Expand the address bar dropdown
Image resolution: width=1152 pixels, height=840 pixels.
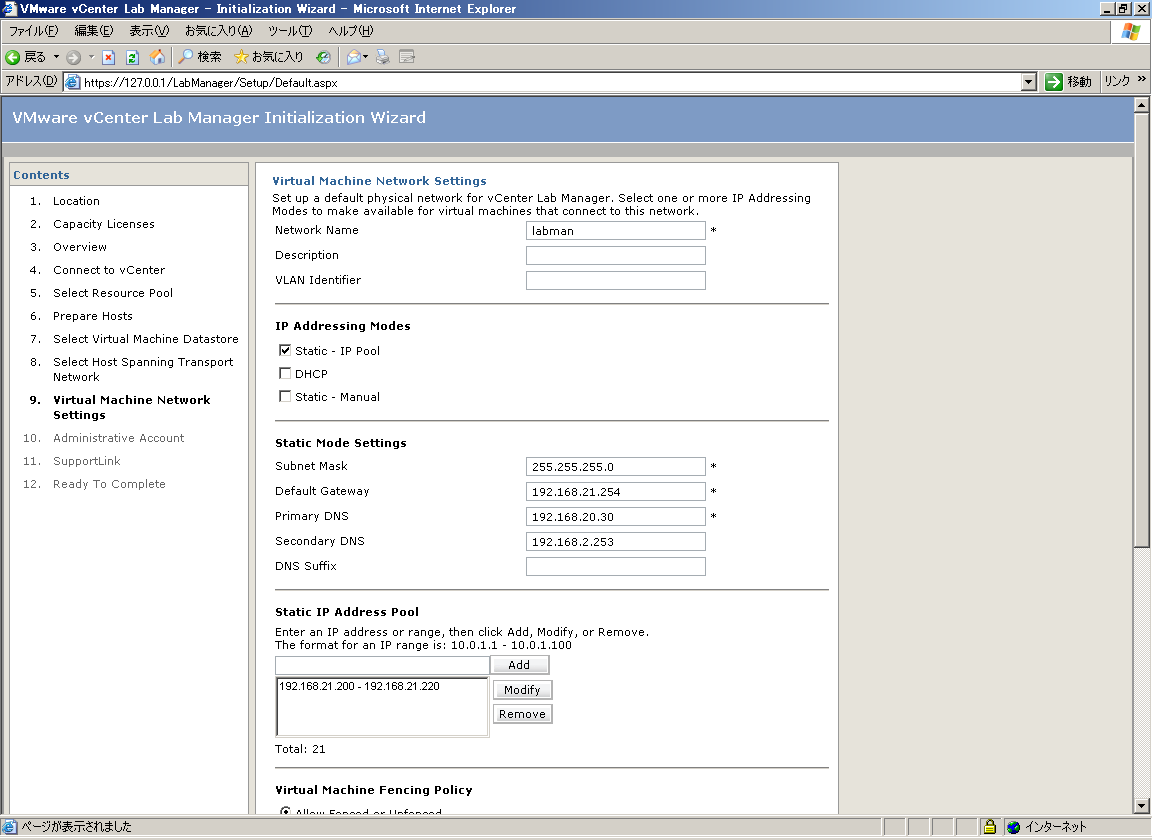click(x=1029, y=82)
